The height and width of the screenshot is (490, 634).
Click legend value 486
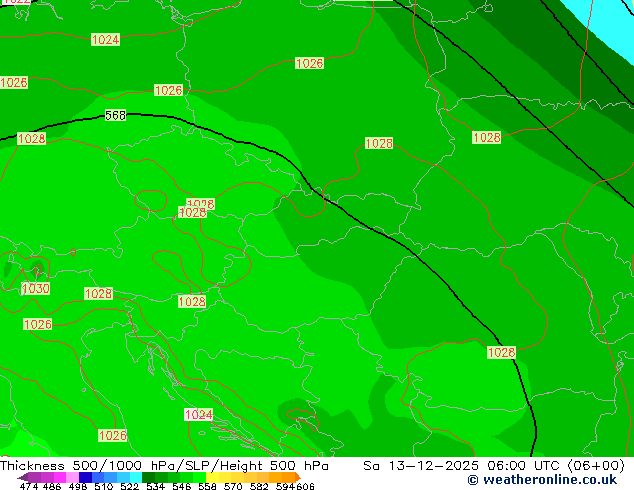tap(52, 486)
